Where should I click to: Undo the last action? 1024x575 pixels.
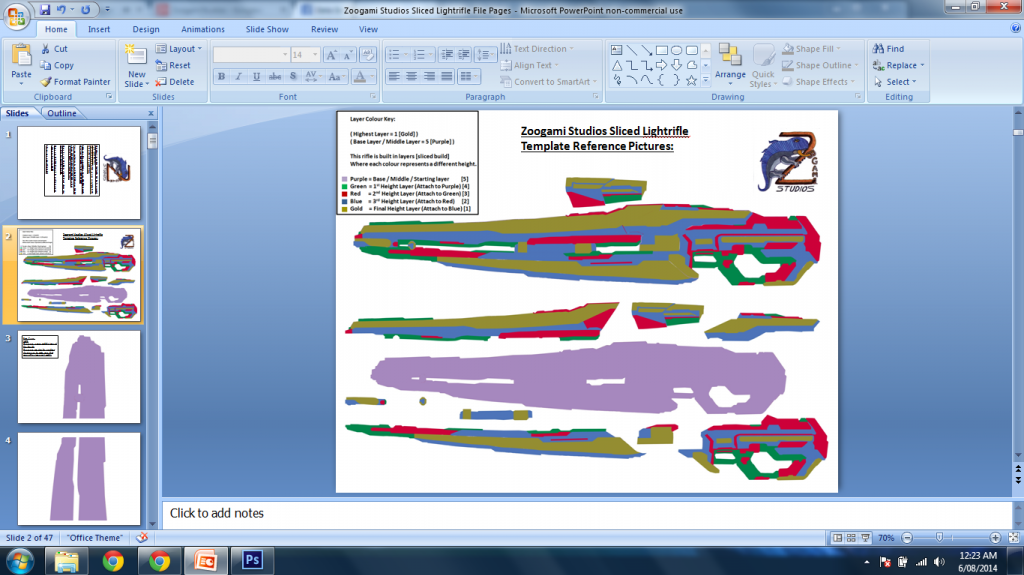tap(61, 10)
